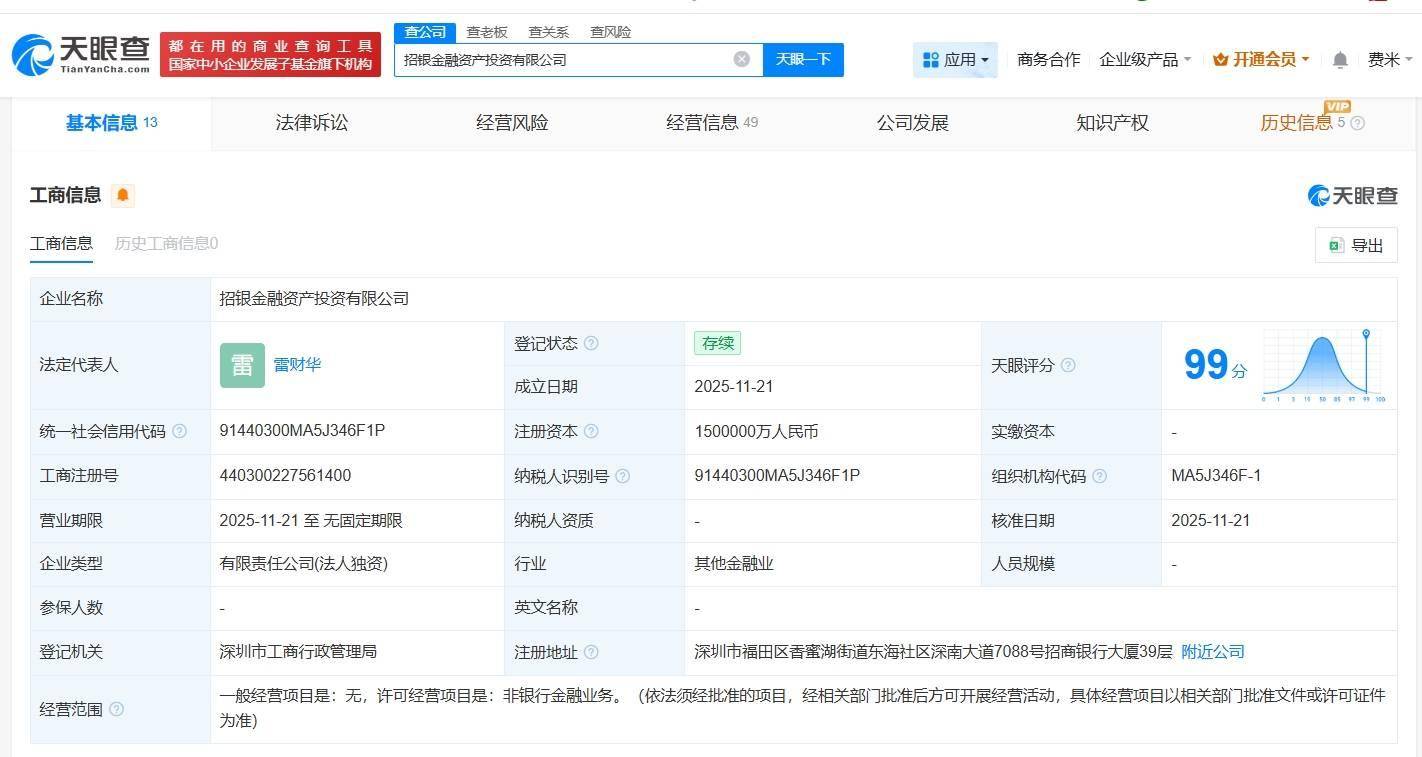Click the 天眼一下 search button
This screenshot has height=757, width=1422.
[x=803, y=59]
